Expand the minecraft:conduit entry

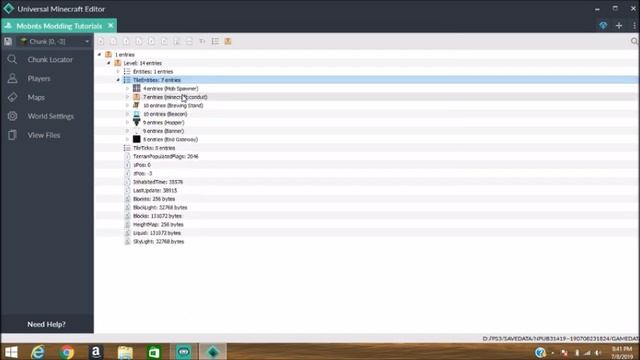(127, 97)
